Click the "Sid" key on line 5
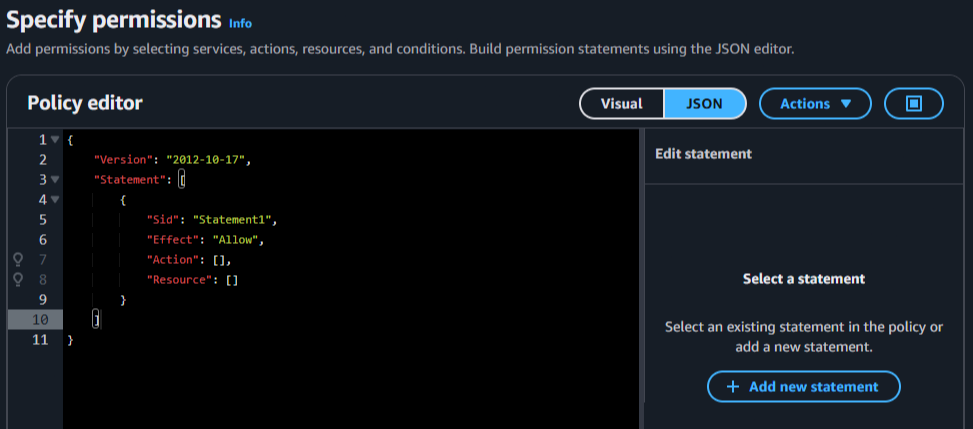 pos(163,220)
